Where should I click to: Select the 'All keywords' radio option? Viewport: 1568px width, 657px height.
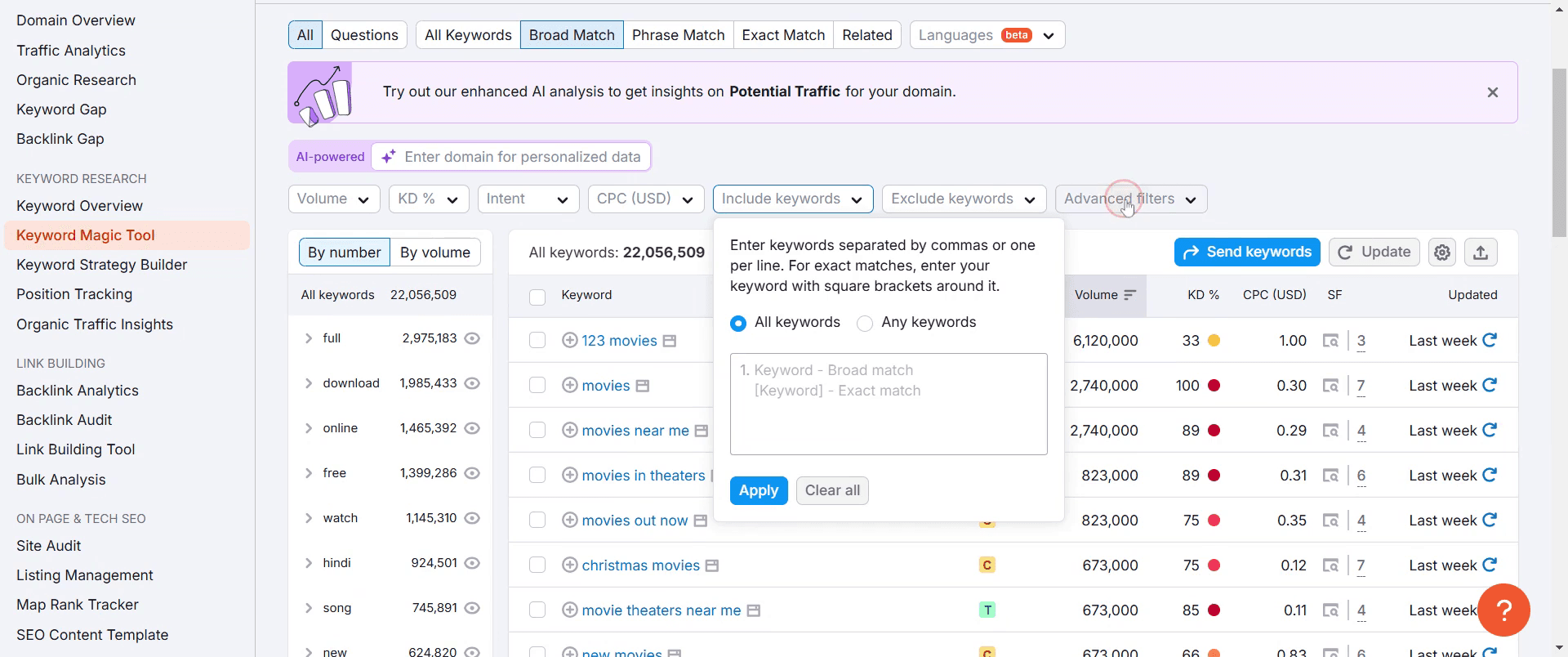tap(738, 323)
